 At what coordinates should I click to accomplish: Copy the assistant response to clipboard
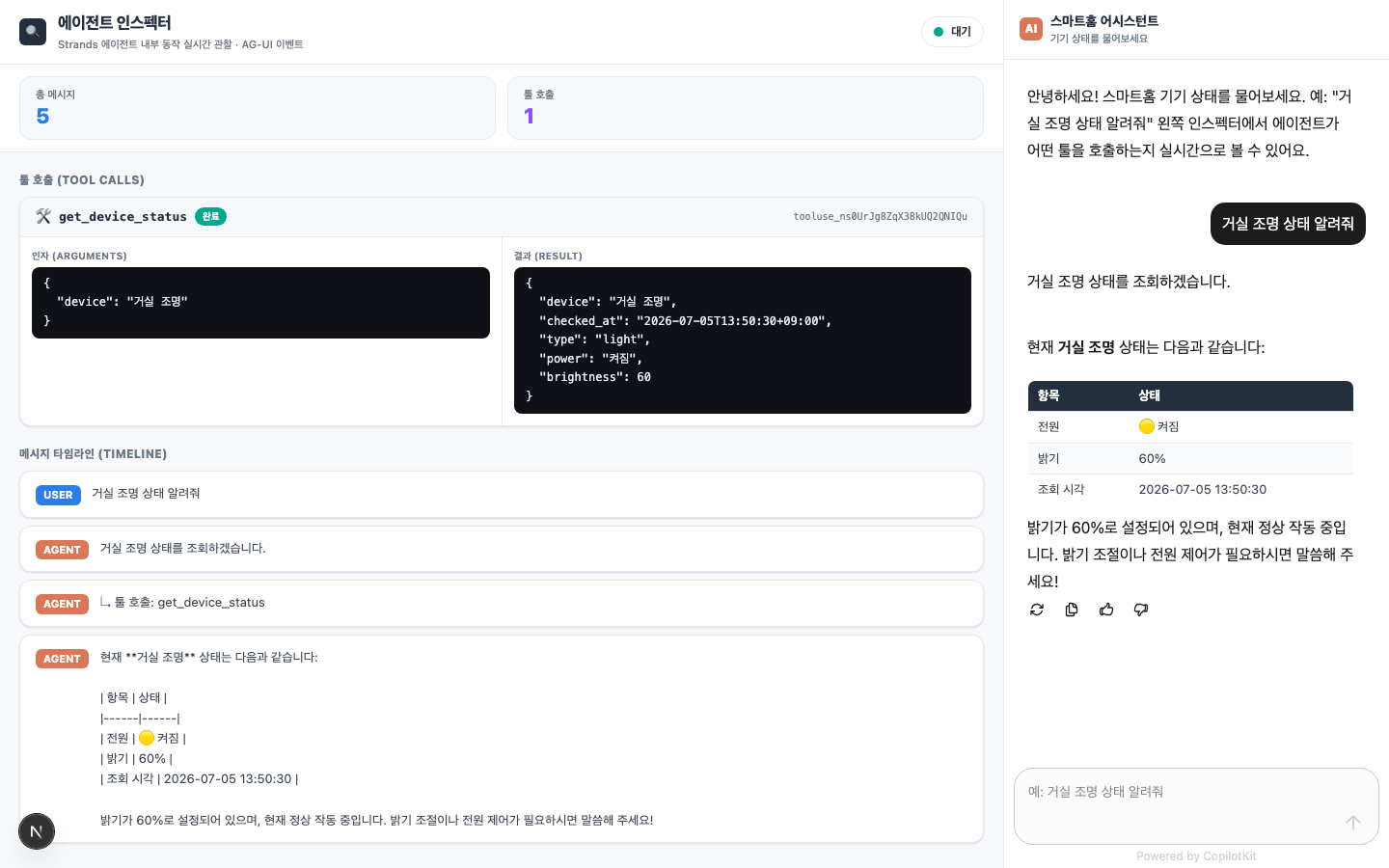click(1072, 610)
